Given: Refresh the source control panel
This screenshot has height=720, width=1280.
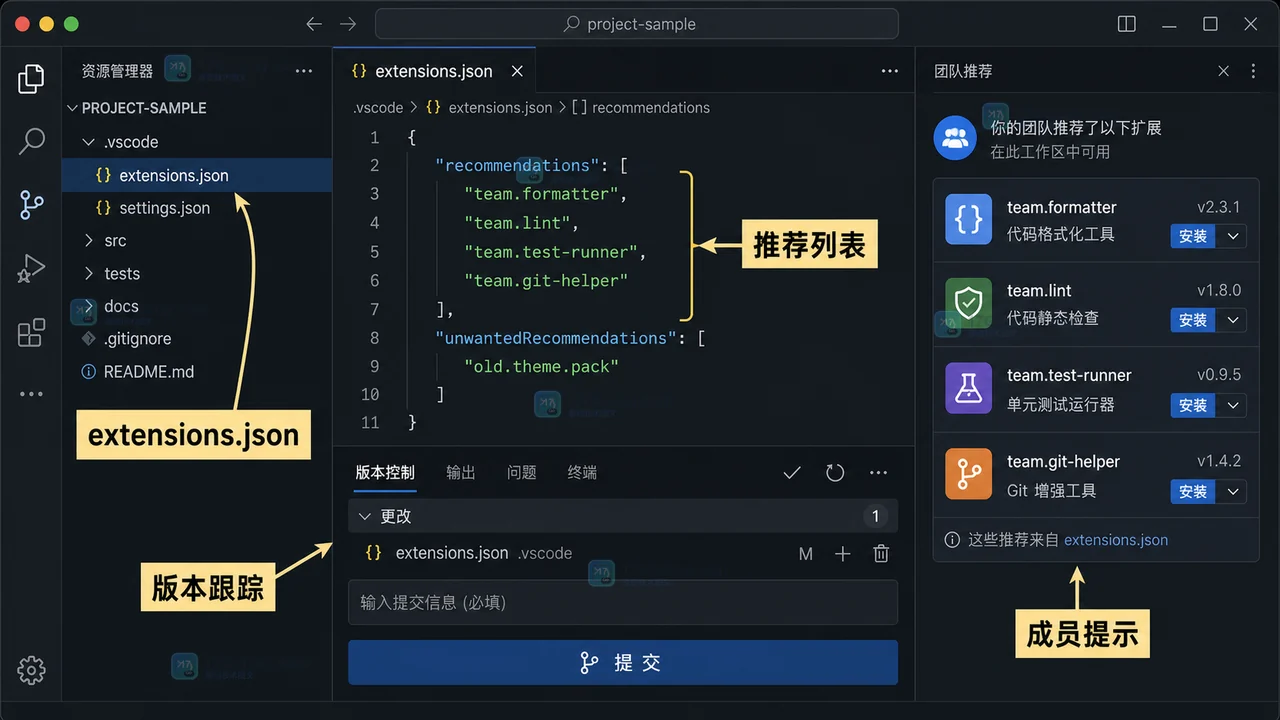Looking at the screenshot, I should coord(835,473).
